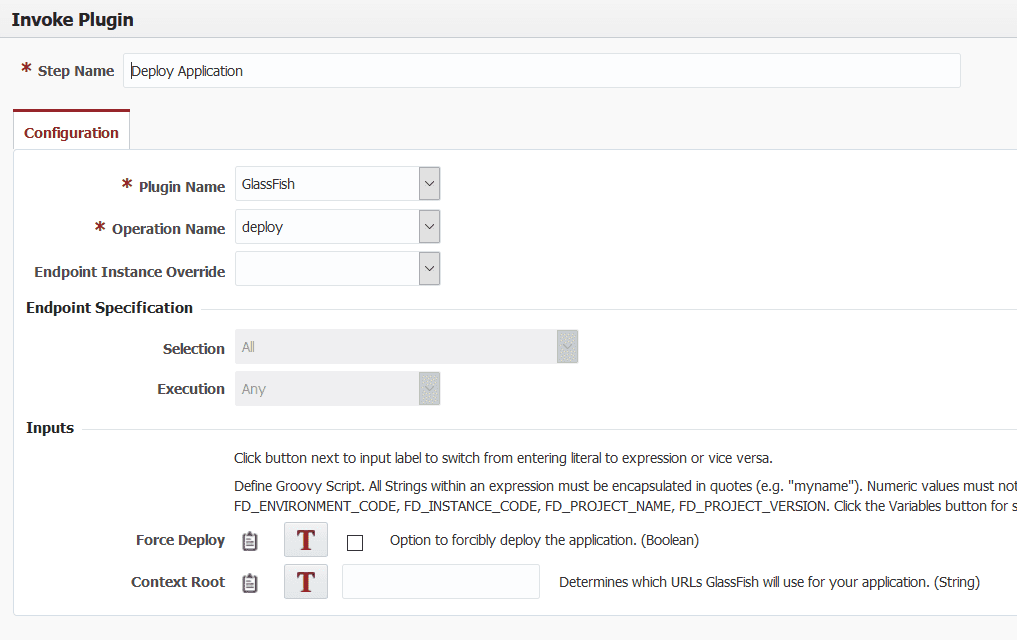Viewport: 1017px width, 640px height.
Task: Expand the Endpoint Instance Override dropdown
Action: 429,268
